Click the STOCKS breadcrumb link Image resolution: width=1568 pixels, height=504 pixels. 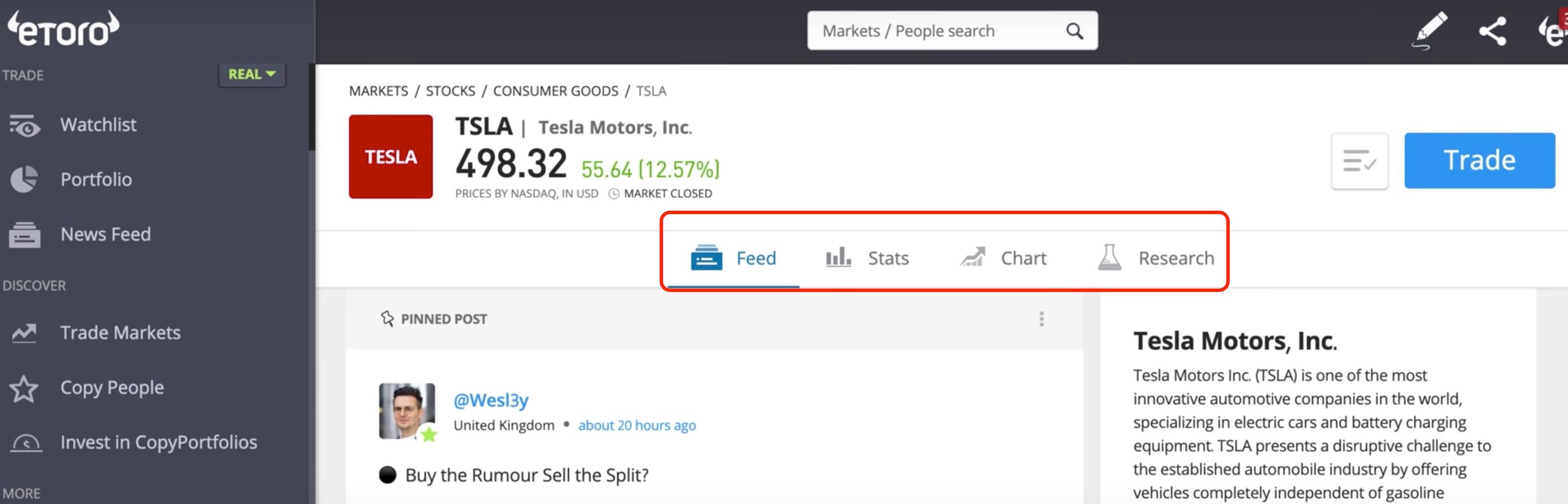(450, 91)
